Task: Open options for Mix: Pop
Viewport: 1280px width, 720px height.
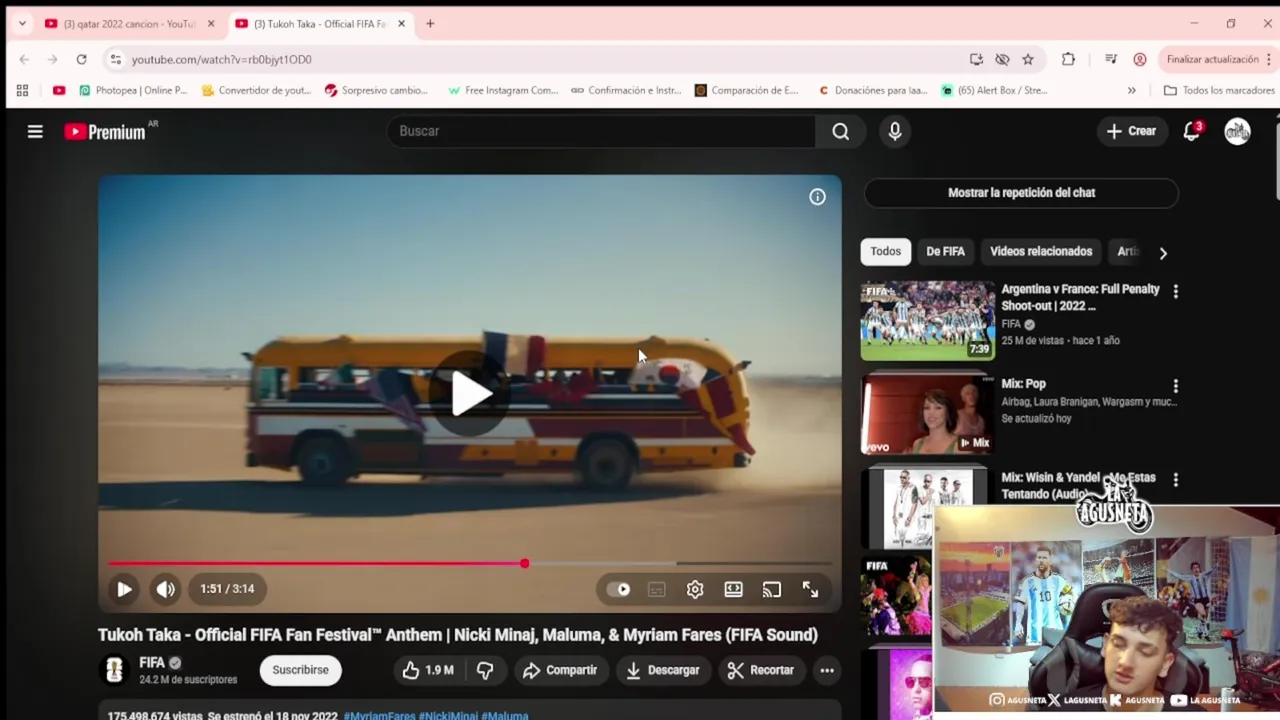Action: tap(1176, 385)
